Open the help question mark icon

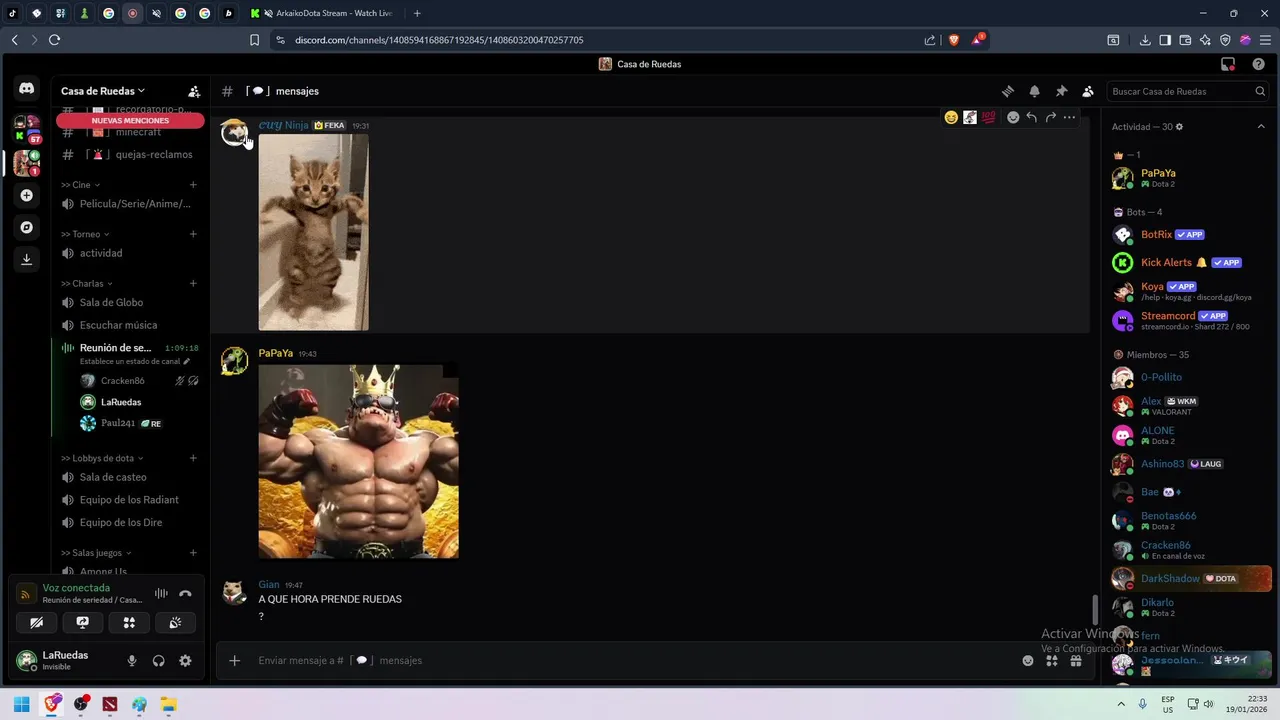[1258, 64]
